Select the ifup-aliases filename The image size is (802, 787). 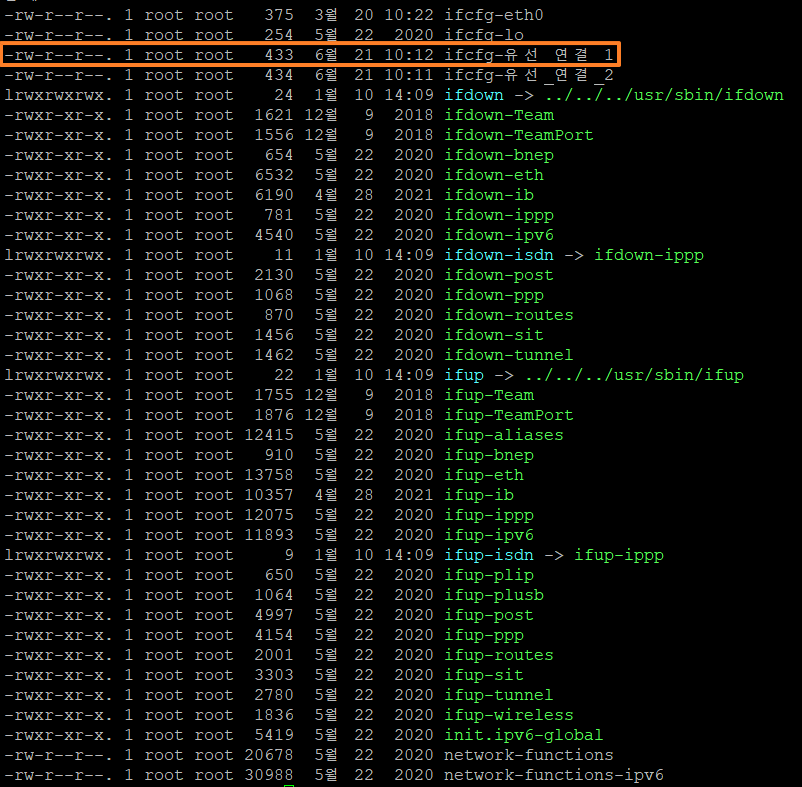coord(504,435)
